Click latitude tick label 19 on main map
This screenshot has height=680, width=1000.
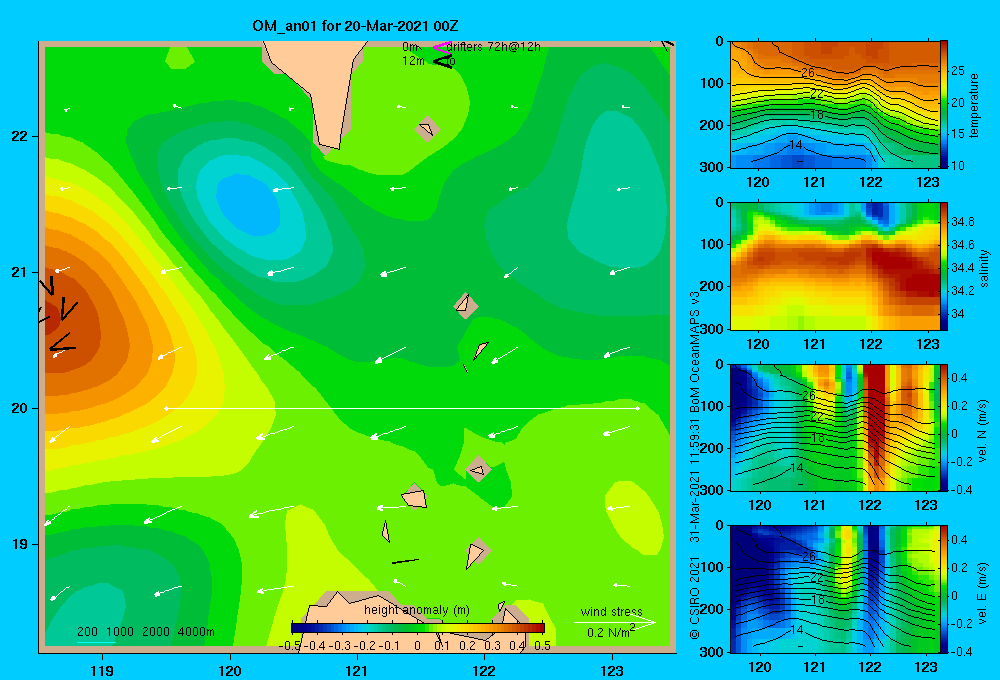tap(20, 544)
